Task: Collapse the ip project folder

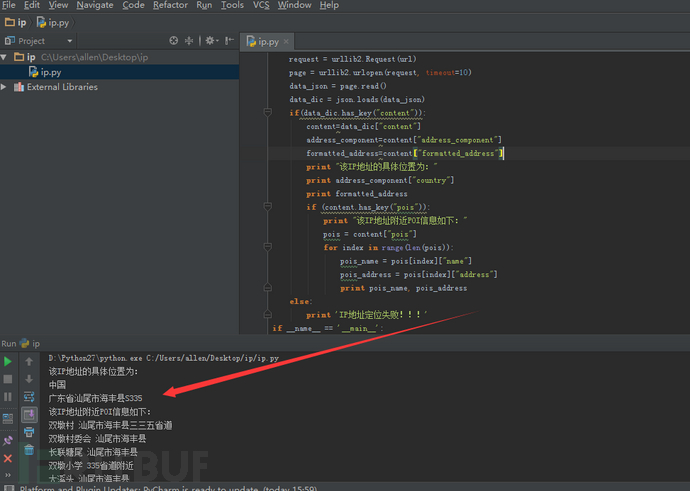Action: tap(4, 57)
